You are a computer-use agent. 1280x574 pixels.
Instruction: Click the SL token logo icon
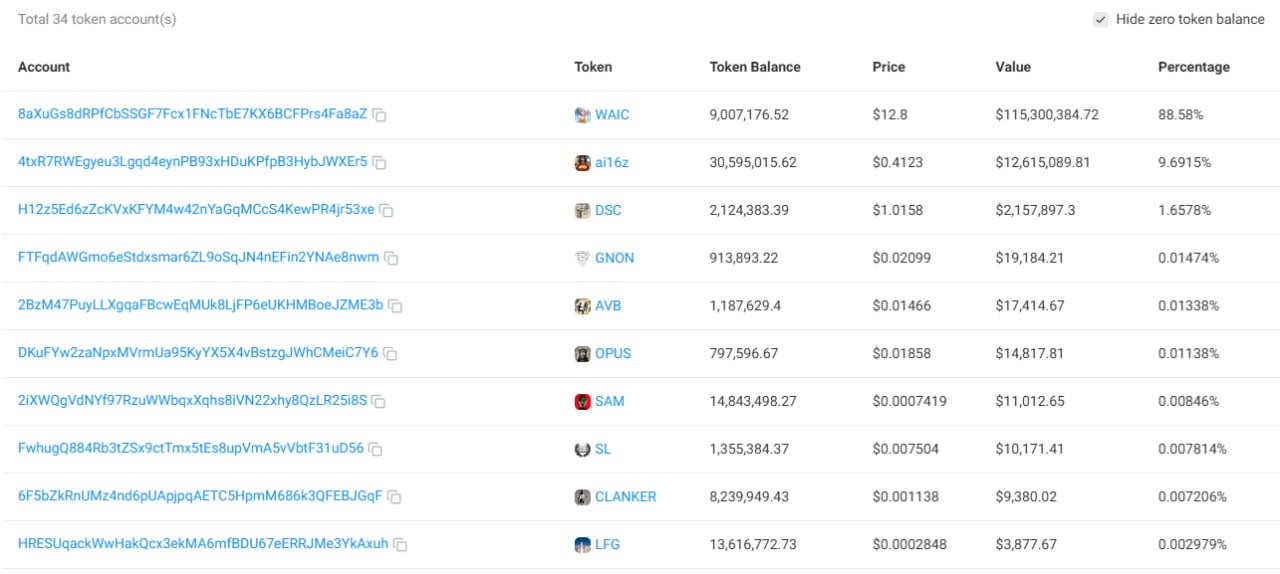(x=582, y=449)
